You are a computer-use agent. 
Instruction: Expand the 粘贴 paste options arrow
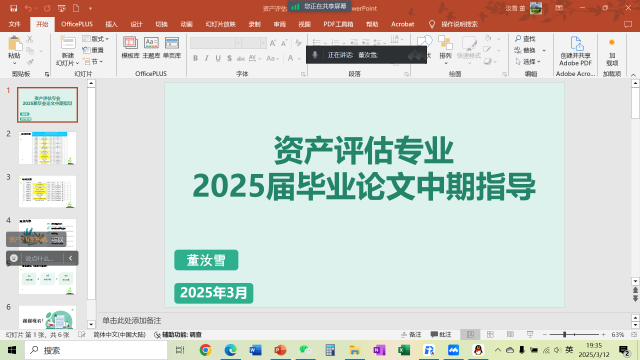[x=14, y=63]
